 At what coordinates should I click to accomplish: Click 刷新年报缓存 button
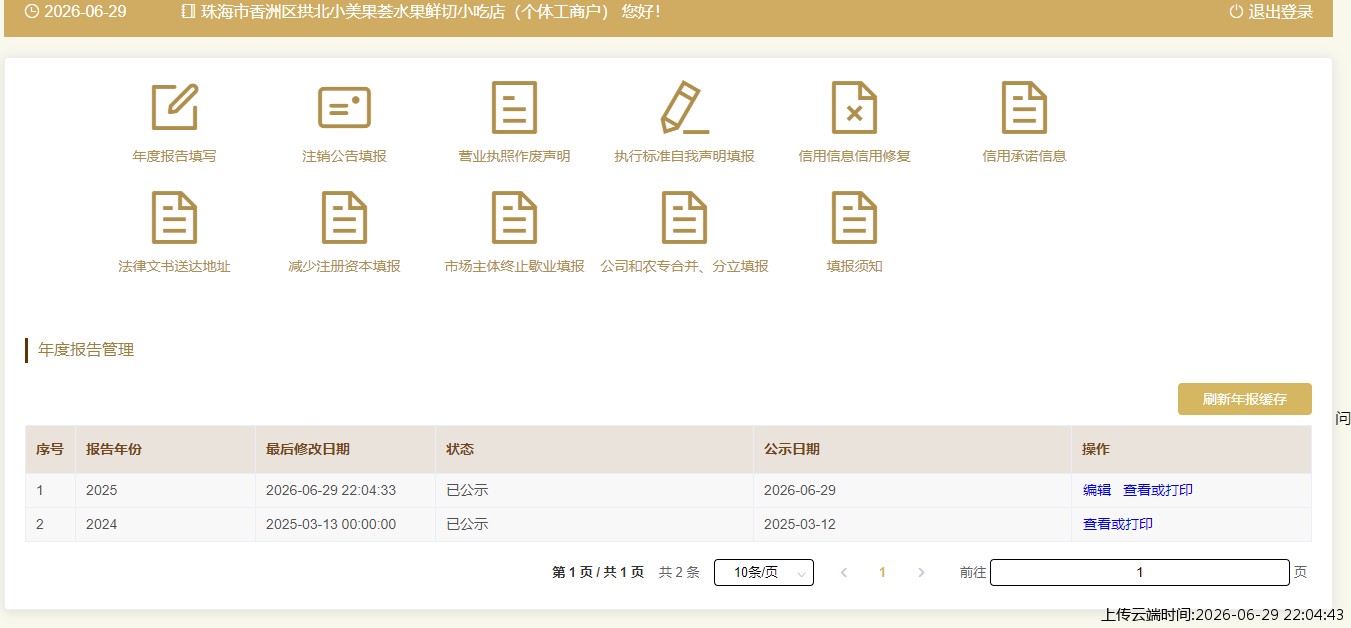pos(1244,399)
